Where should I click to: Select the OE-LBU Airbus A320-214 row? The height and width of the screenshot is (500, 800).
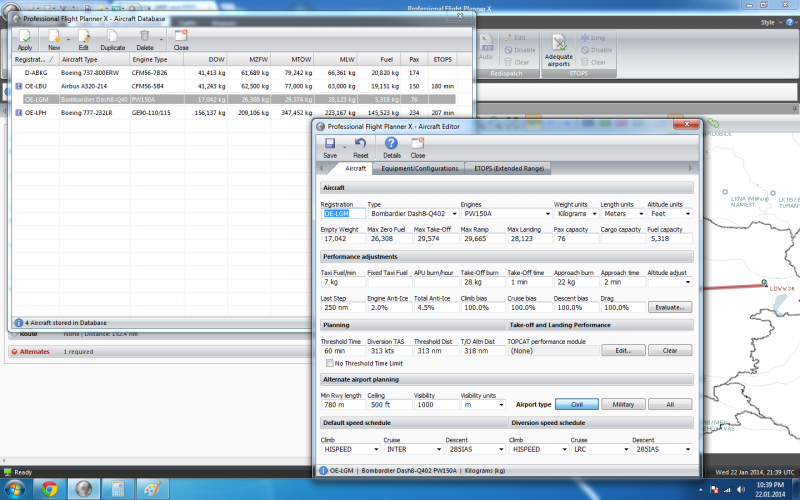click(x=235, y=86)
